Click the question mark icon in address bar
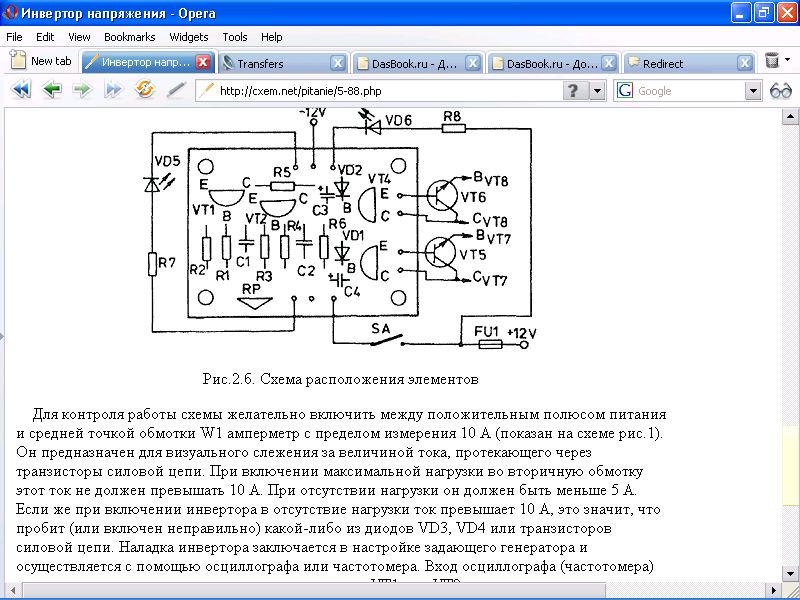The image size is (800, 600). (573, 91)
